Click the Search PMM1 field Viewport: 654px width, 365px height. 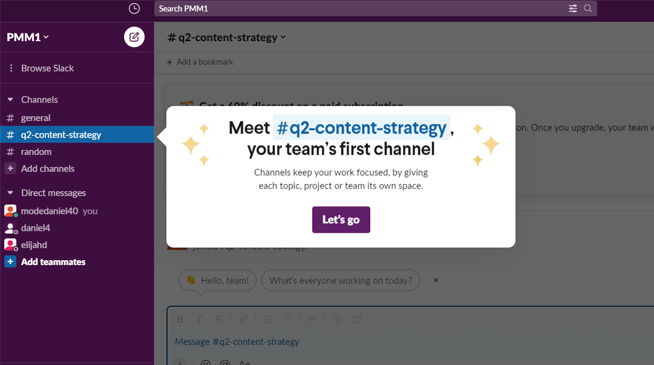point(361,8)
